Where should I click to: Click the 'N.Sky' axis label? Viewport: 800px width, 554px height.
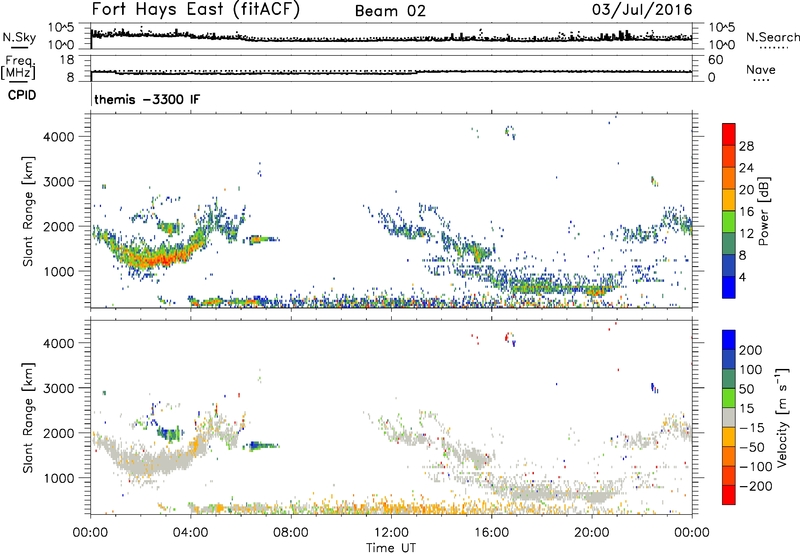coord(19,37)
